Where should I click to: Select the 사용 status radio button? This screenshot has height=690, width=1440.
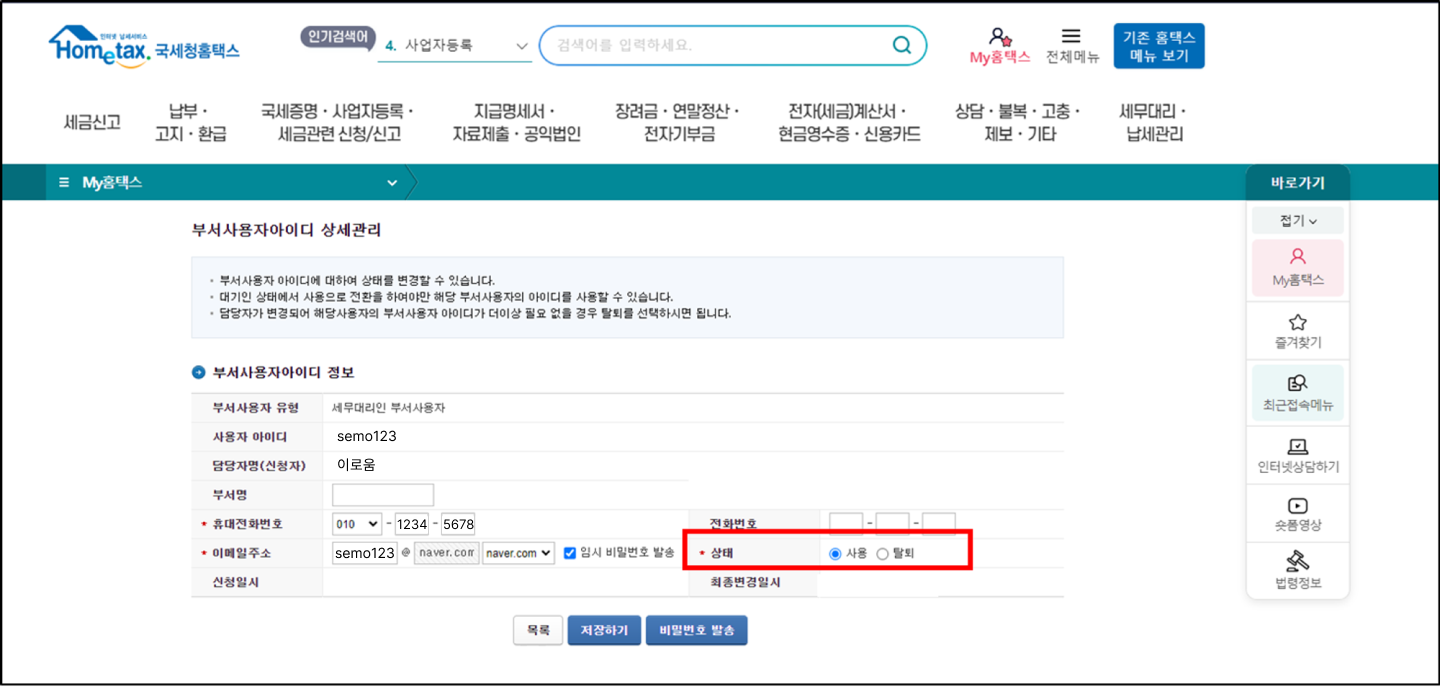836,554
